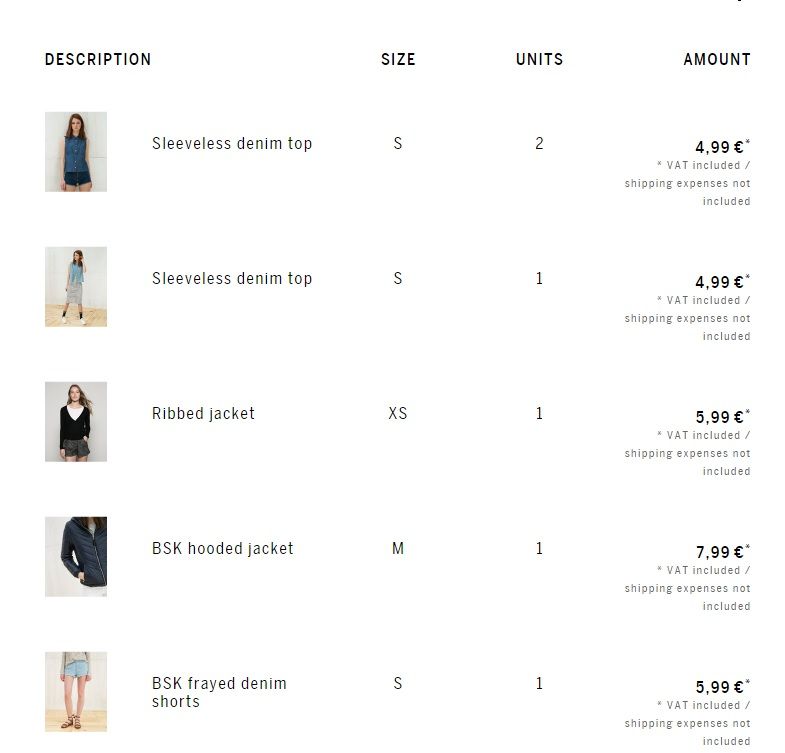Open the first Sleeveless denim top thumbnail
Image resolution: width=785 pixels, height=753 pixels.
pyautogui.click(x=76, y=152)
